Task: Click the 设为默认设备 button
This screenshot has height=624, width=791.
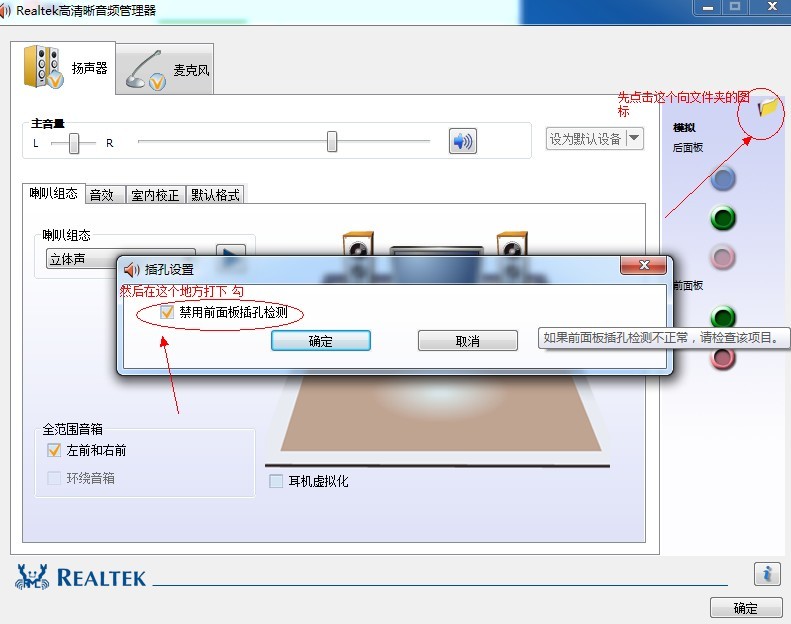Action: pyautogui.click(x=586, y=138)
